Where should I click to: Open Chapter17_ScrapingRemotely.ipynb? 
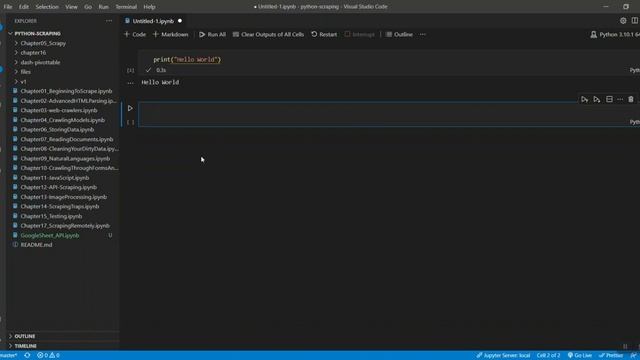pyautogui.click(x=65, y=226)
